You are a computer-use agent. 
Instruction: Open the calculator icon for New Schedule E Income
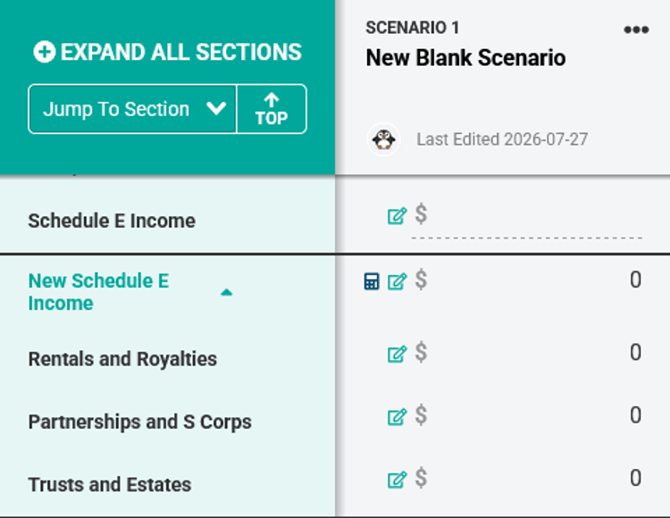(371, 281)
